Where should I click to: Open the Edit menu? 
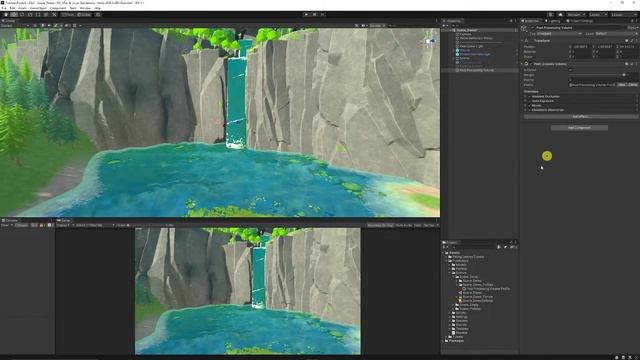(12, 8)
